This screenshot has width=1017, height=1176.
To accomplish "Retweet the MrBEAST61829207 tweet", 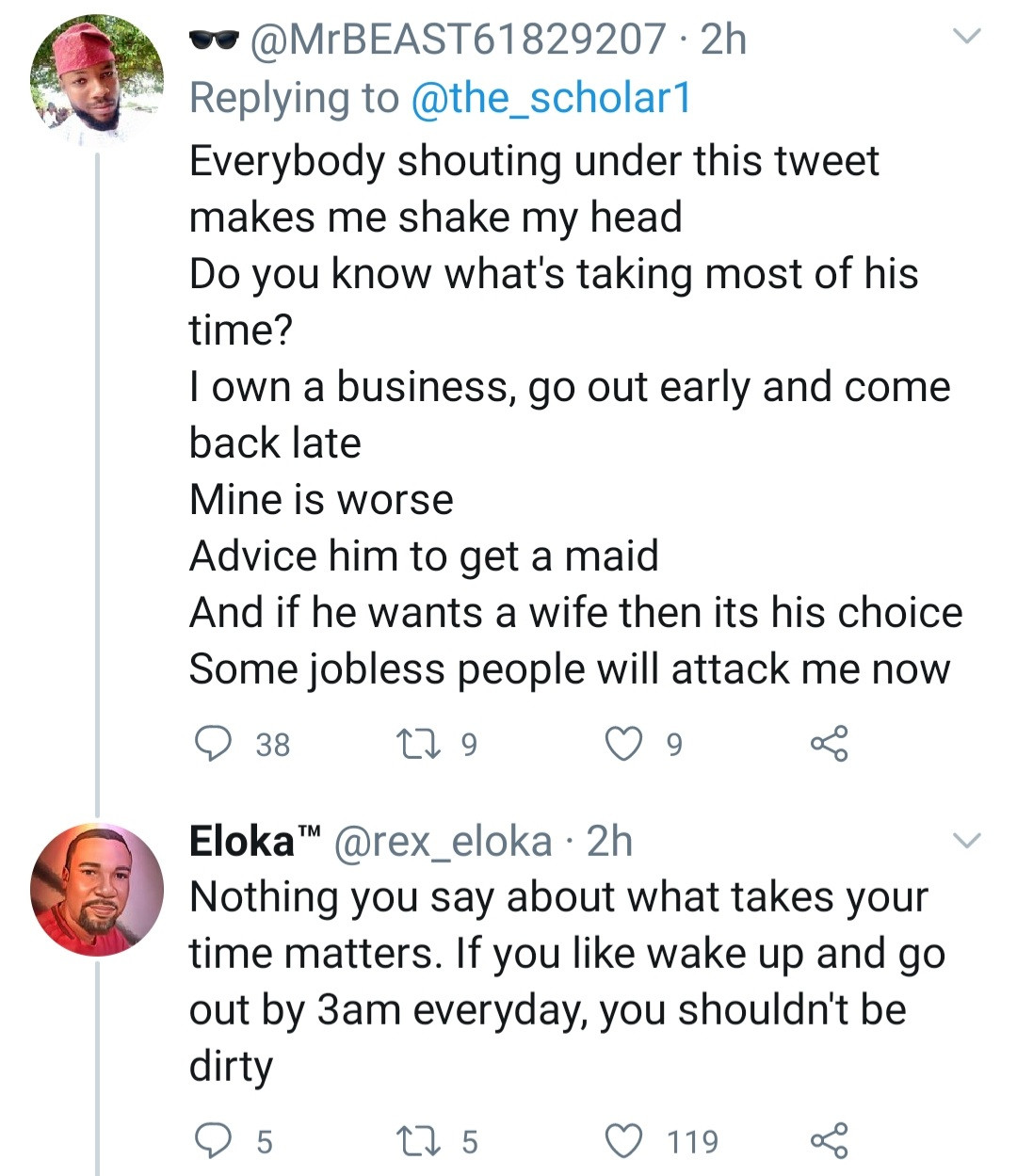I will coord(413,744).
